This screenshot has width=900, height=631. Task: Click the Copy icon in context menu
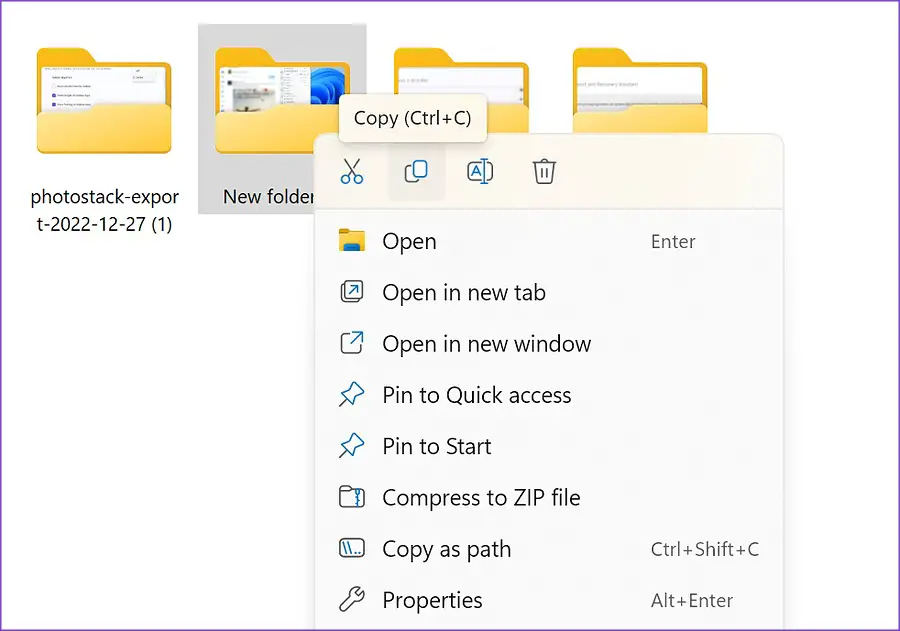point(416,172)
